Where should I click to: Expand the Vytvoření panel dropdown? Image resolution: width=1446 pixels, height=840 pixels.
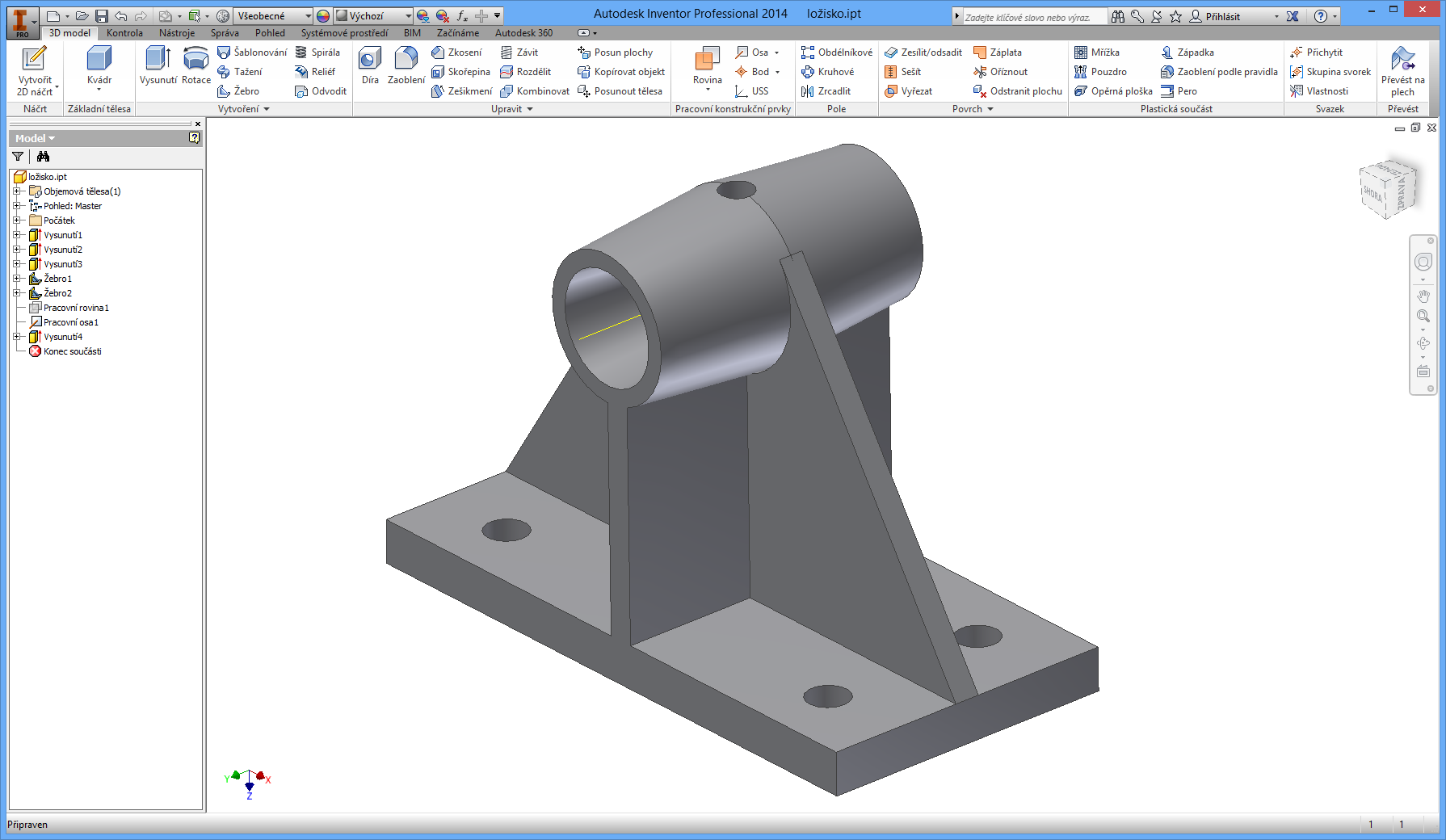click(244, 109)
